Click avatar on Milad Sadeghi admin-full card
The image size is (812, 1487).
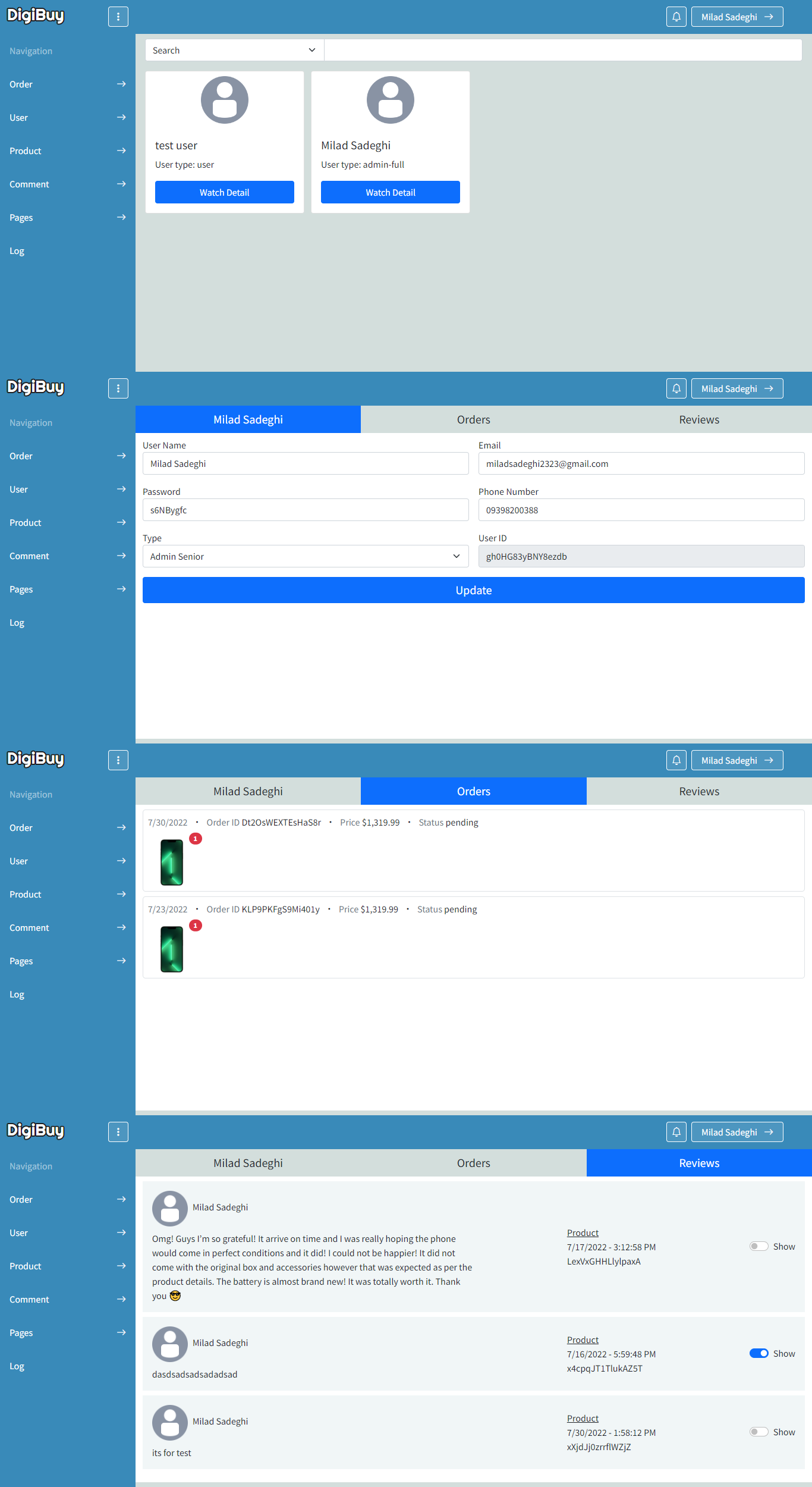click(391, 100)
